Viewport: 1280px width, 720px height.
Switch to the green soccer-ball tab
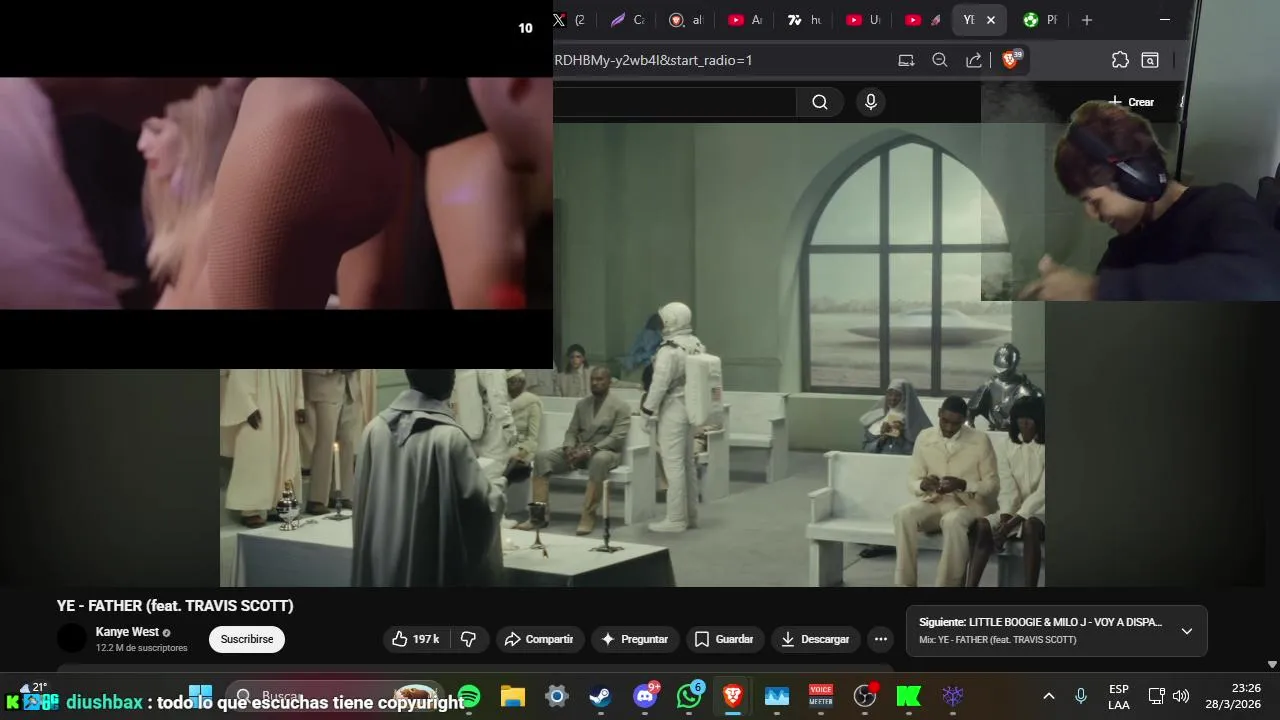tap(1040, 20)
